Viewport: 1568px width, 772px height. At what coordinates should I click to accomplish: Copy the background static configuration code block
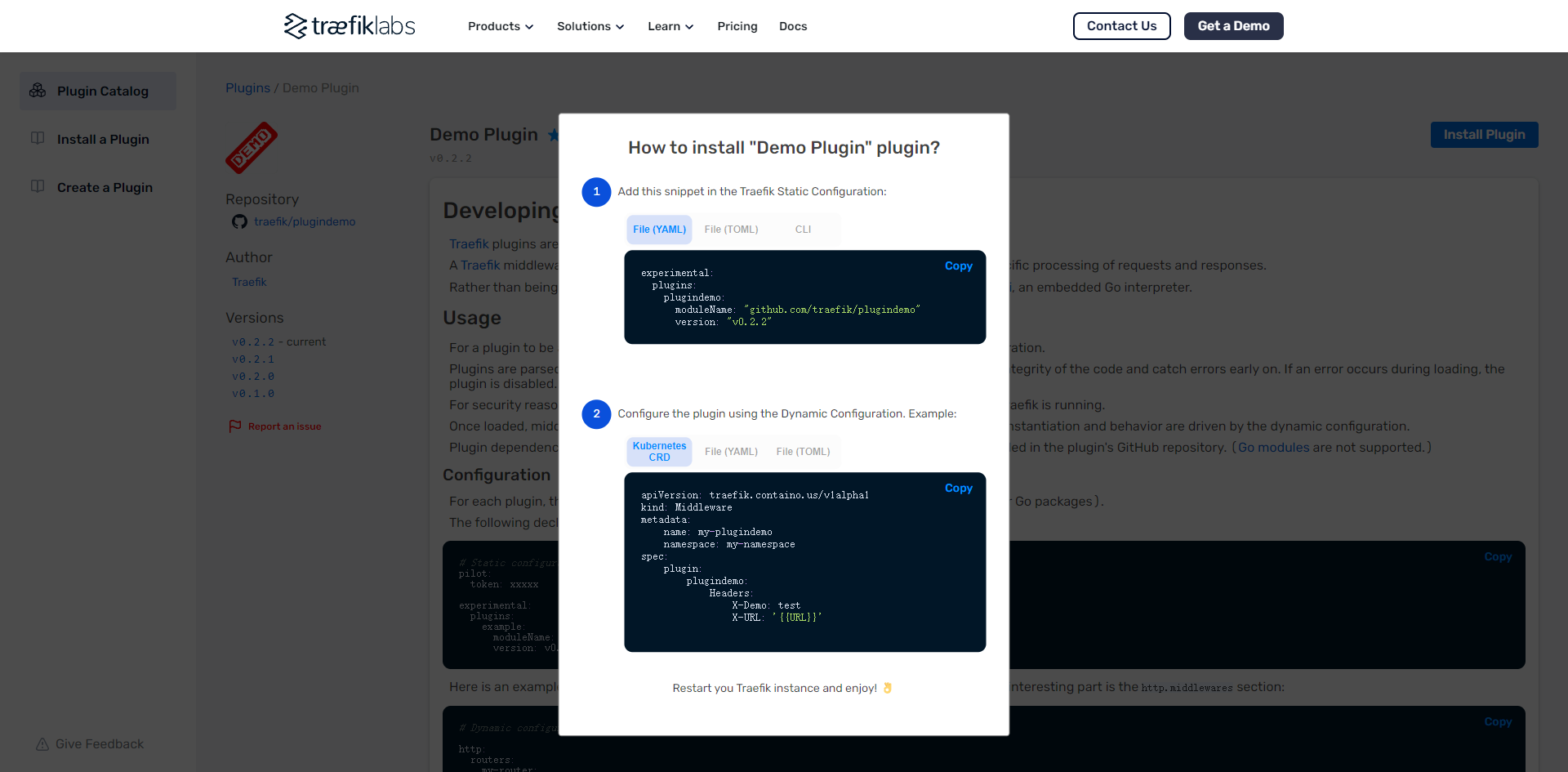(1498, 557)
